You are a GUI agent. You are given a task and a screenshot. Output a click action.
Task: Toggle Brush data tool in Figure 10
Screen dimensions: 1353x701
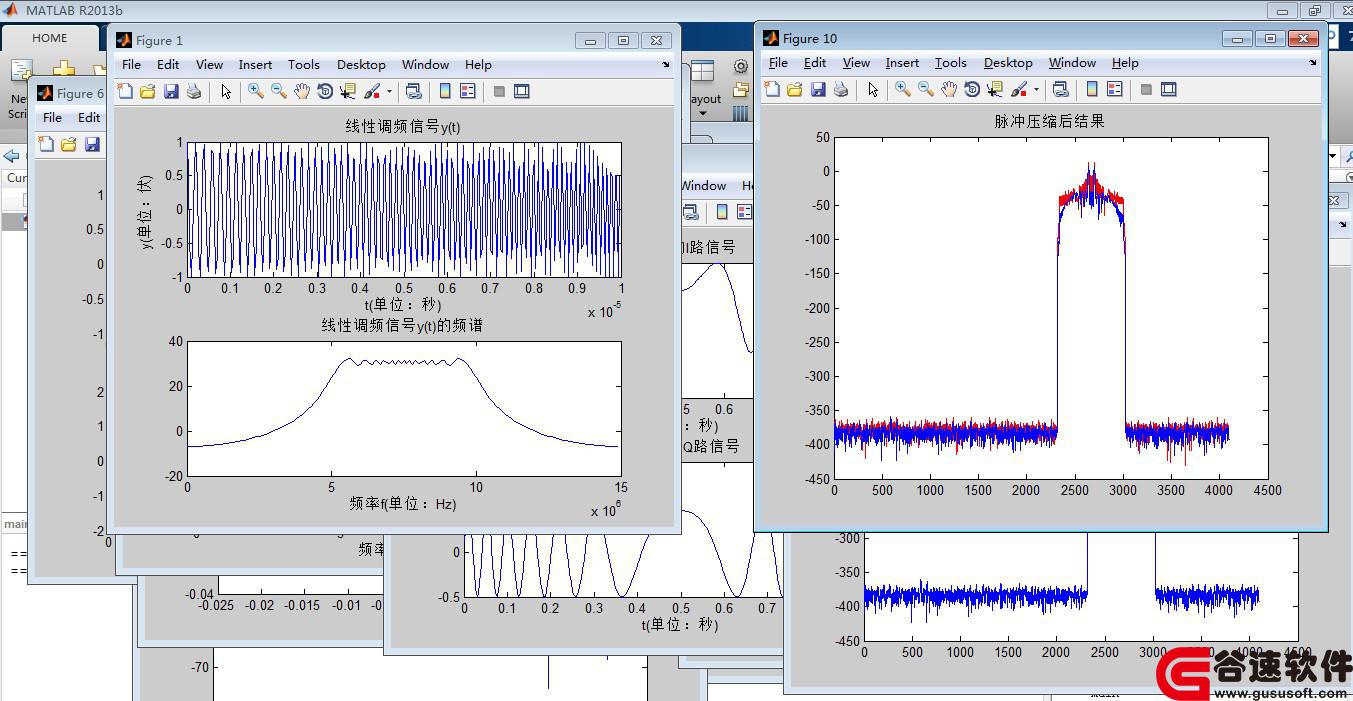pos(1019,89)
